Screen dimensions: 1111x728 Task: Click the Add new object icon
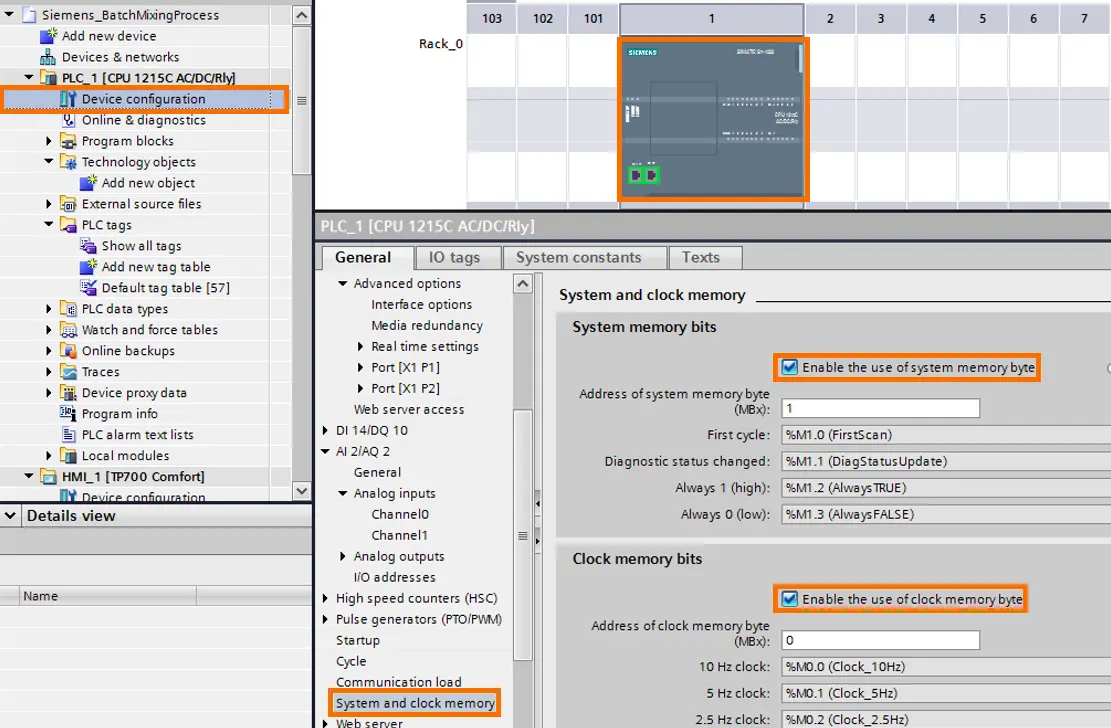pos(88,183)
